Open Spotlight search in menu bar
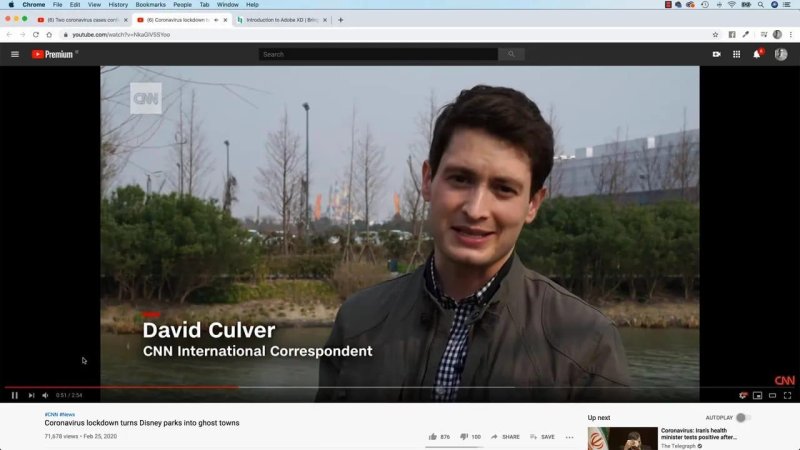This screenshot has width=800, height=450. click(761, 5)
